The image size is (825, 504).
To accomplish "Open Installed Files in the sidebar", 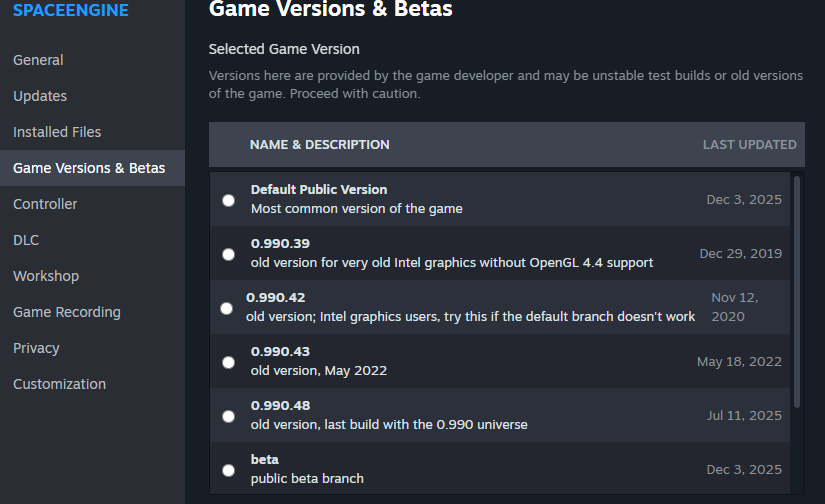I will tap(57, 132).
